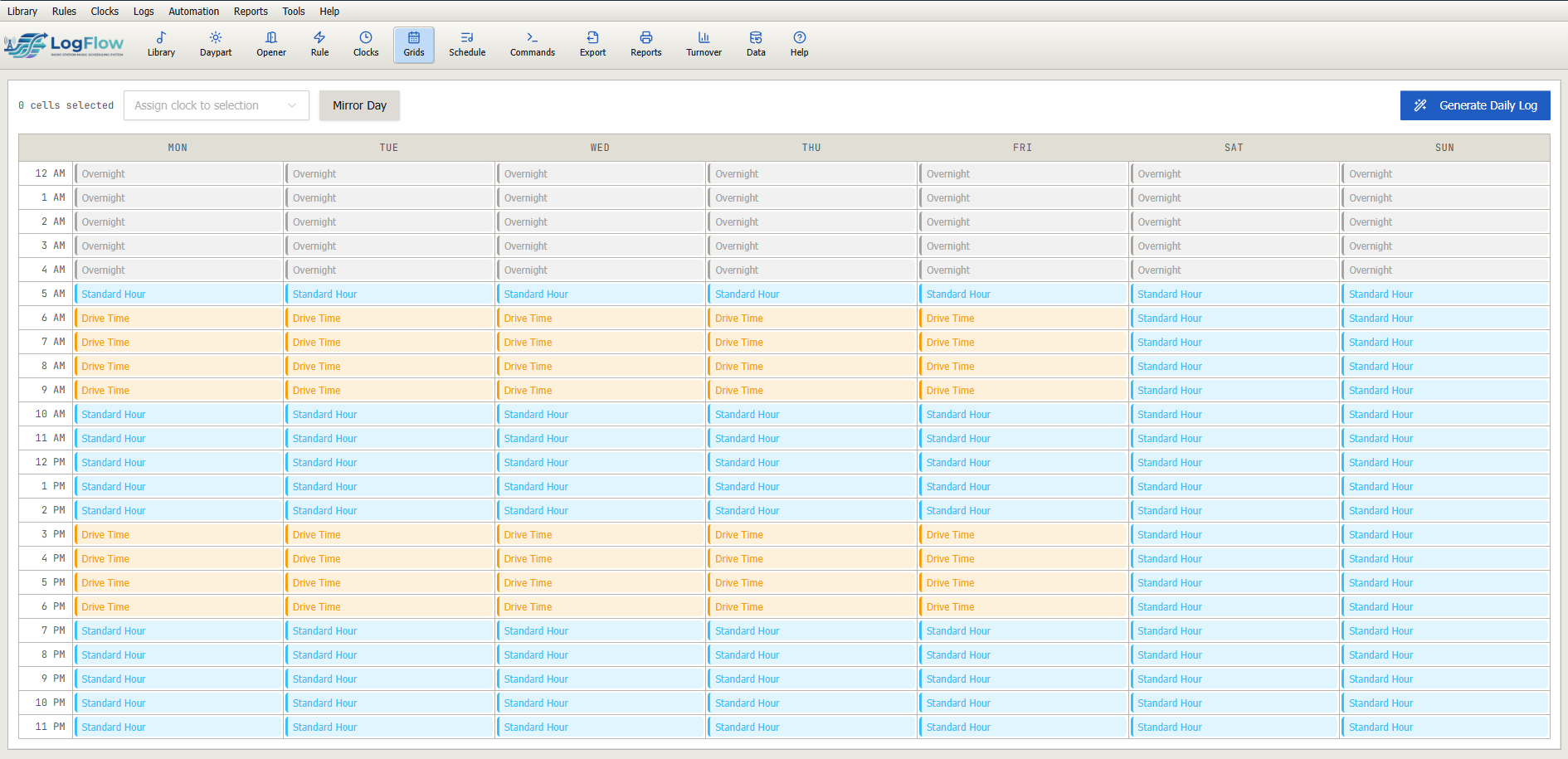The width and height of the screenshot is (1568, 759).
Task: Open the Reports menu in menu bar
Action: pos(251,11)
